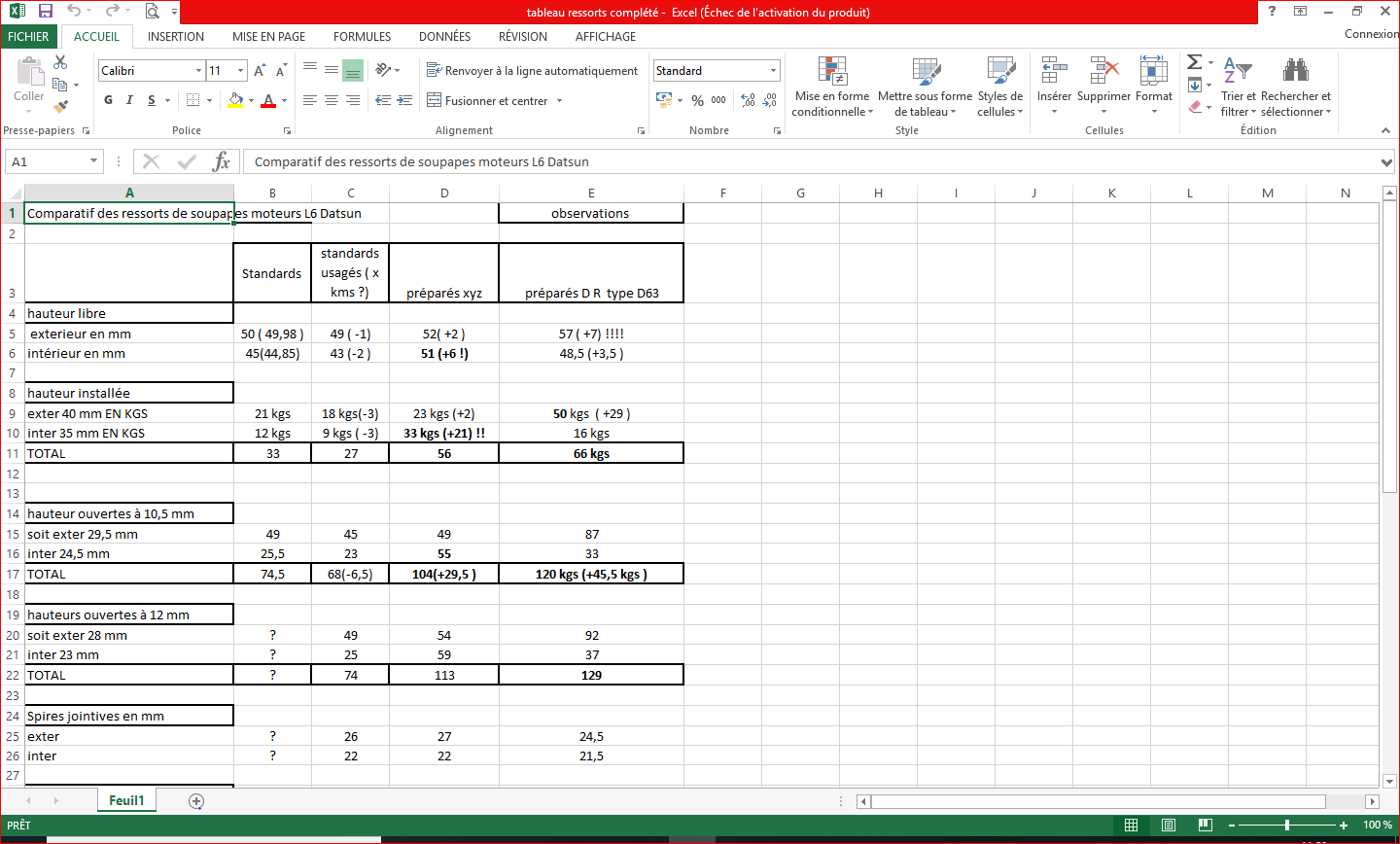Toggle right text alignment
The height and width of the screenshot is (844, 1400).
(353, 100)
